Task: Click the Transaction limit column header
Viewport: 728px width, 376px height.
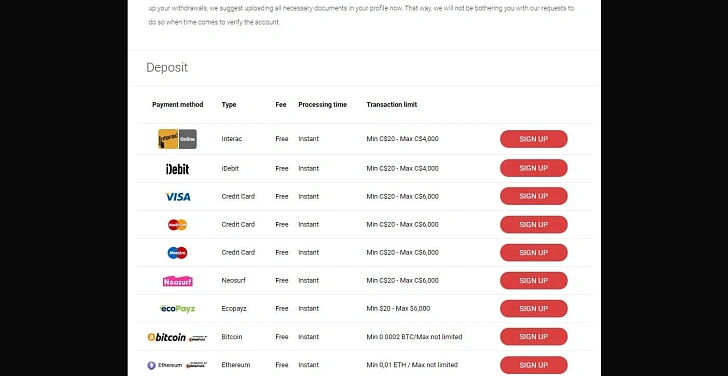Action: 391,104
